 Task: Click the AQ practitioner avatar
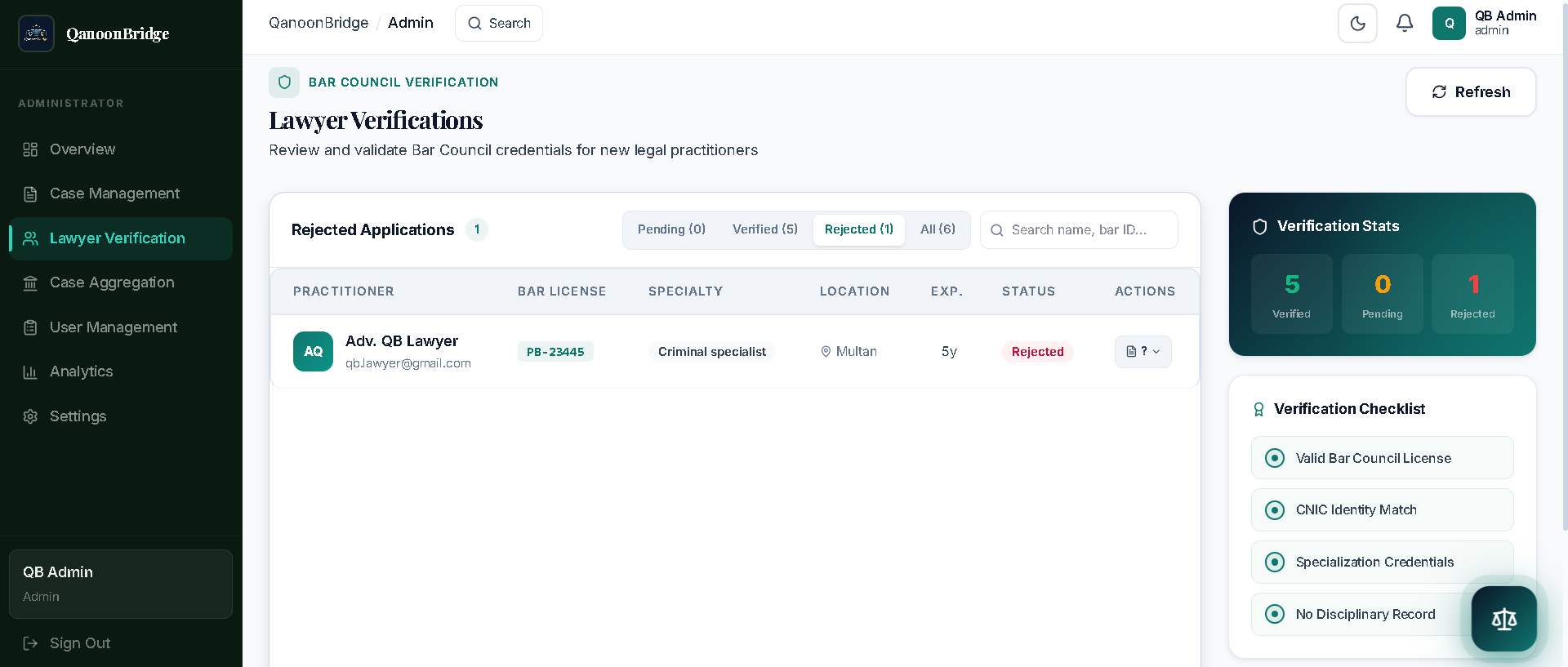point(313,351)
